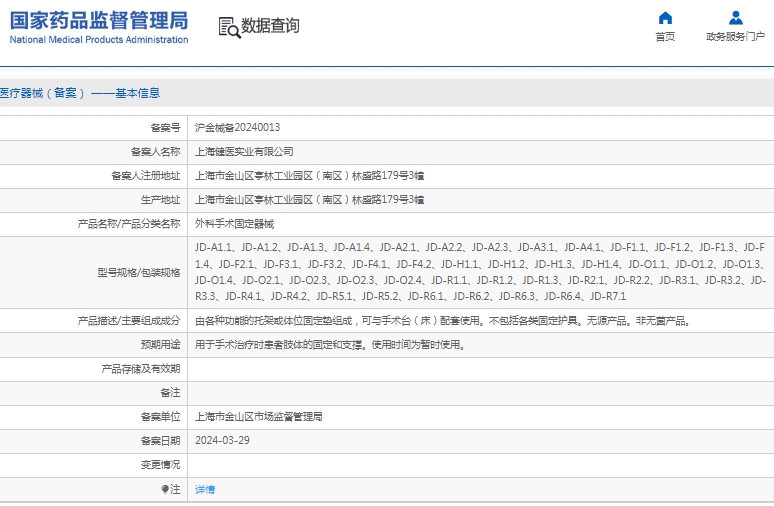Click the 备案人名称 label

[155, 152]
